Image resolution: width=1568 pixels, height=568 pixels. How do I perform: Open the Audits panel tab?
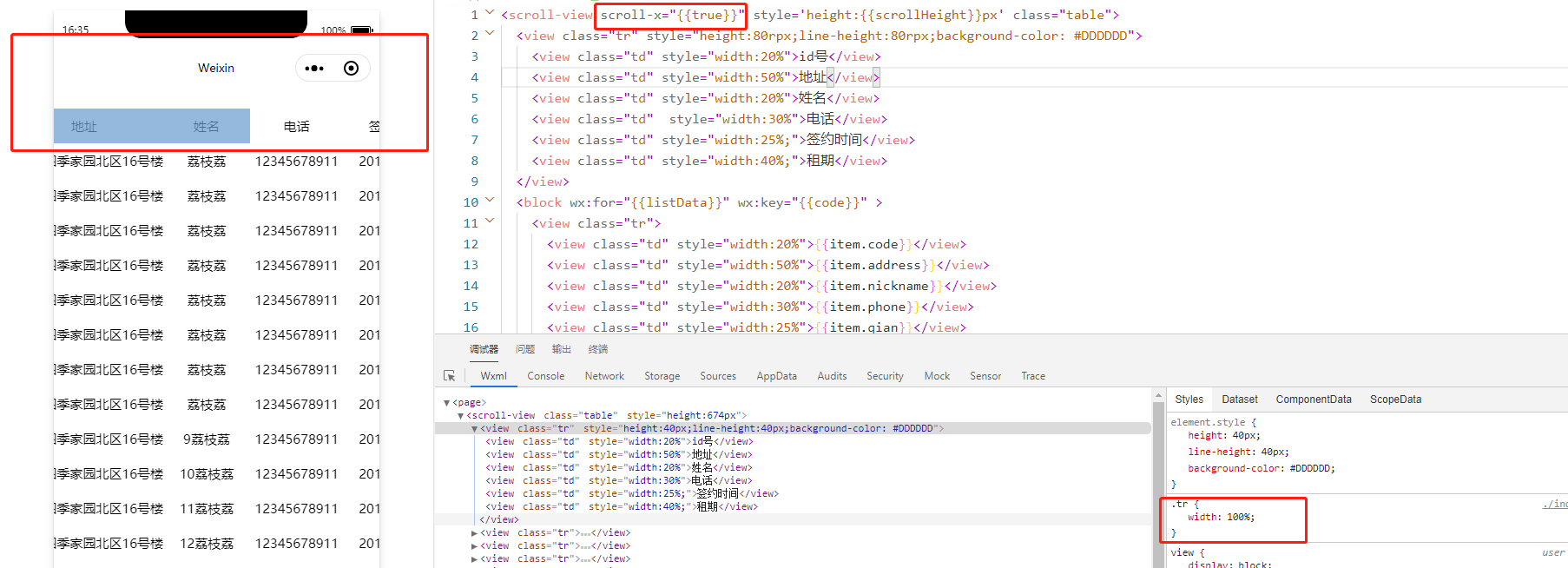click(x=832, y=376)
